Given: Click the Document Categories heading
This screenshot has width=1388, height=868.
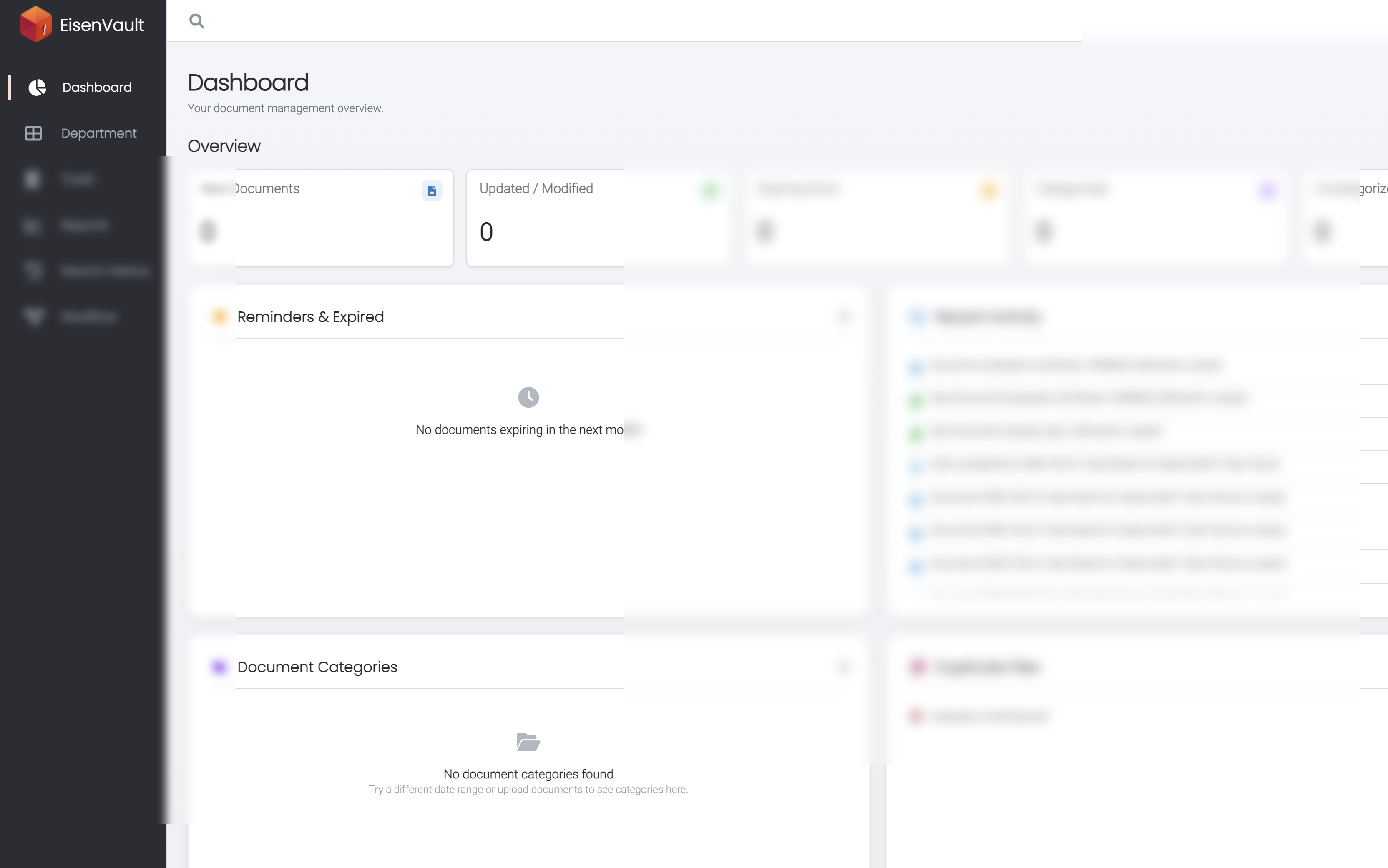Looking at the screenshot, I should click(x=317, y=667).
